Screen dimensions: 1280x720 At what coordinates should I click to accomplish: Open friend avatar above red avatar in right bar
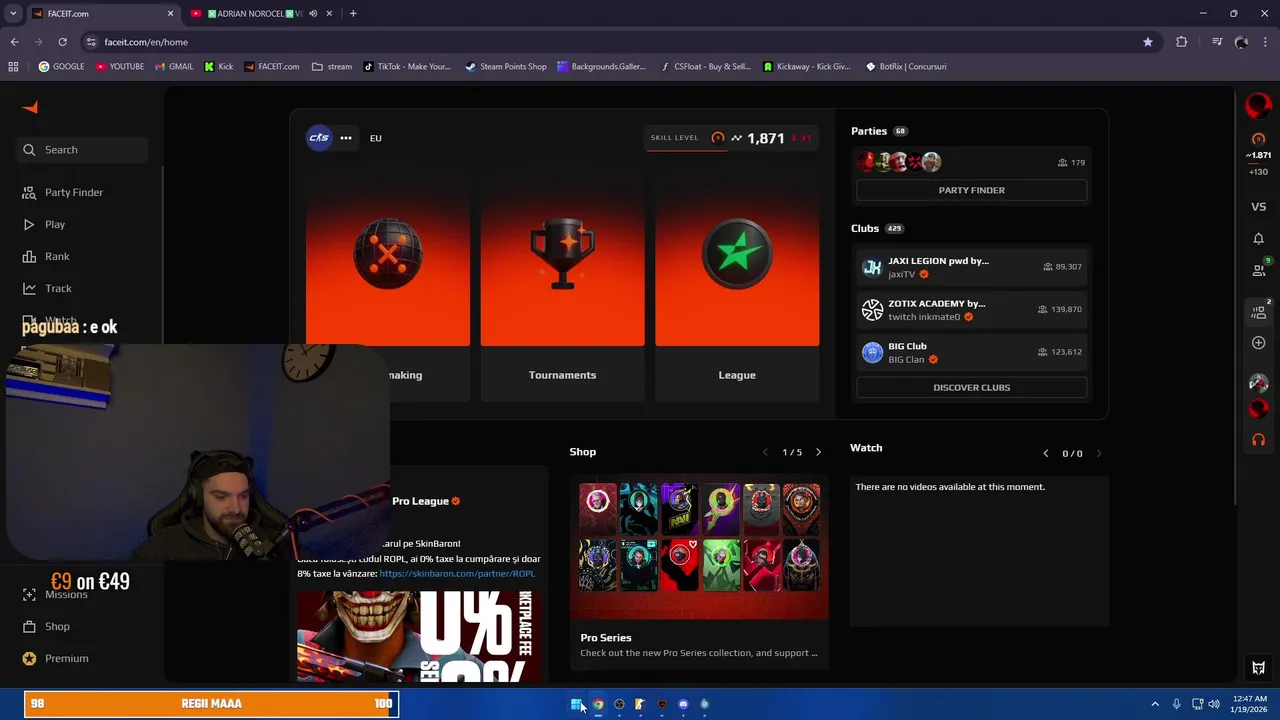click(1258, 383)
